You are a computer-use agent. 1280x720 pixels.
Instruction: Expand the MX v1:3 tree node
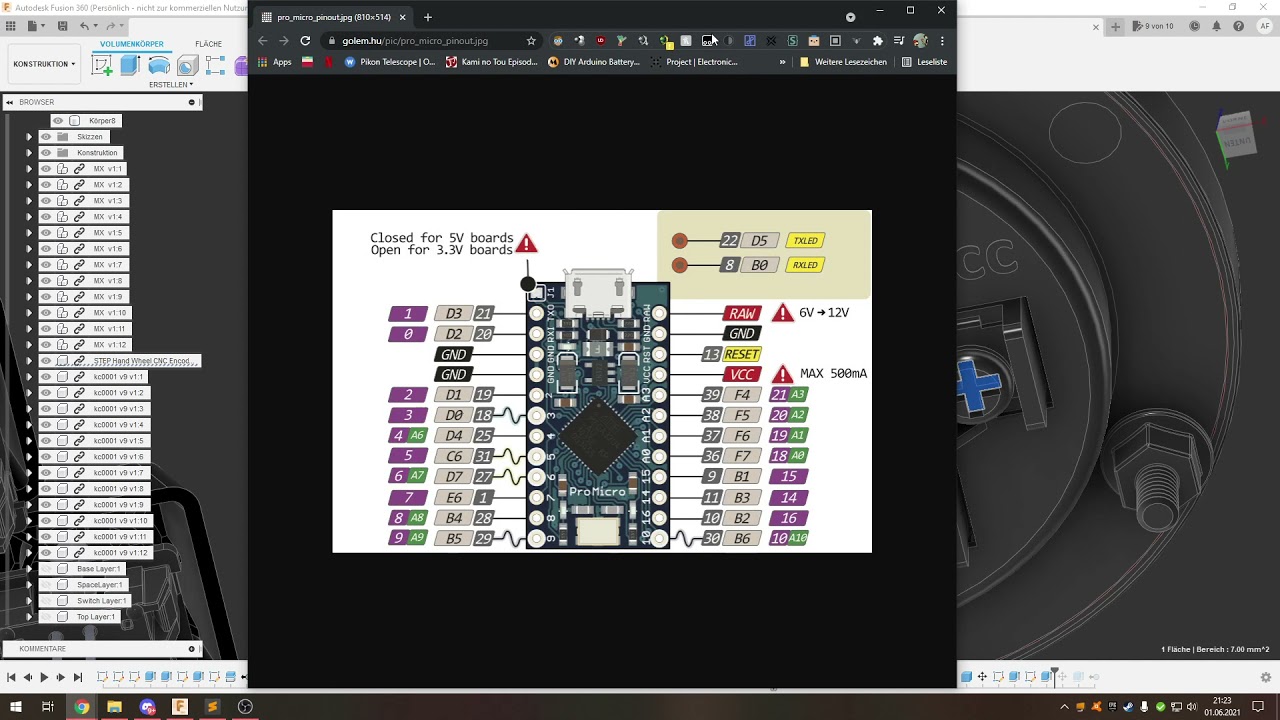coord(29,201)
